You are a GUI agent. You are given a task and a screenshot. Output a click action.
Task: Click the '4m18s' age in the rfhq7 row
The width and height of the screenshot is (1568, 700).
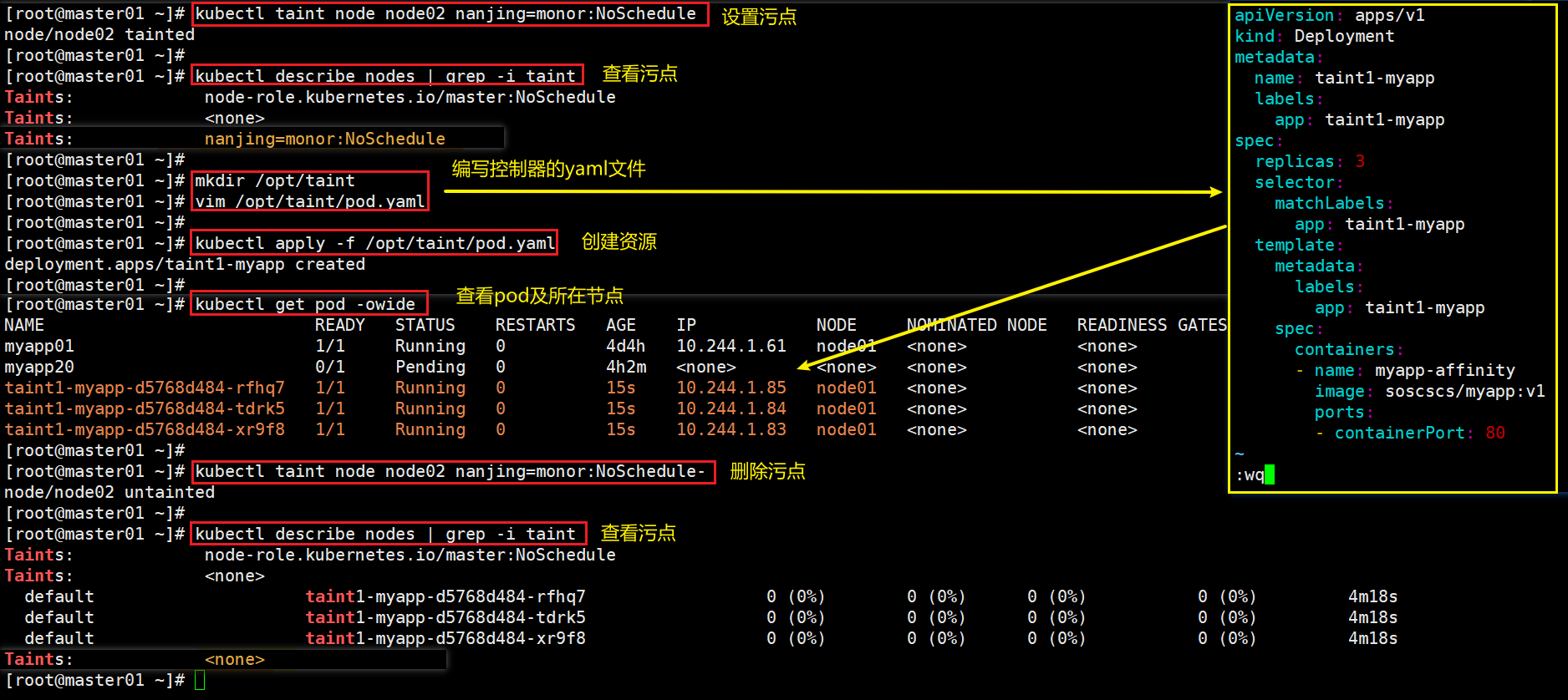1373,596
